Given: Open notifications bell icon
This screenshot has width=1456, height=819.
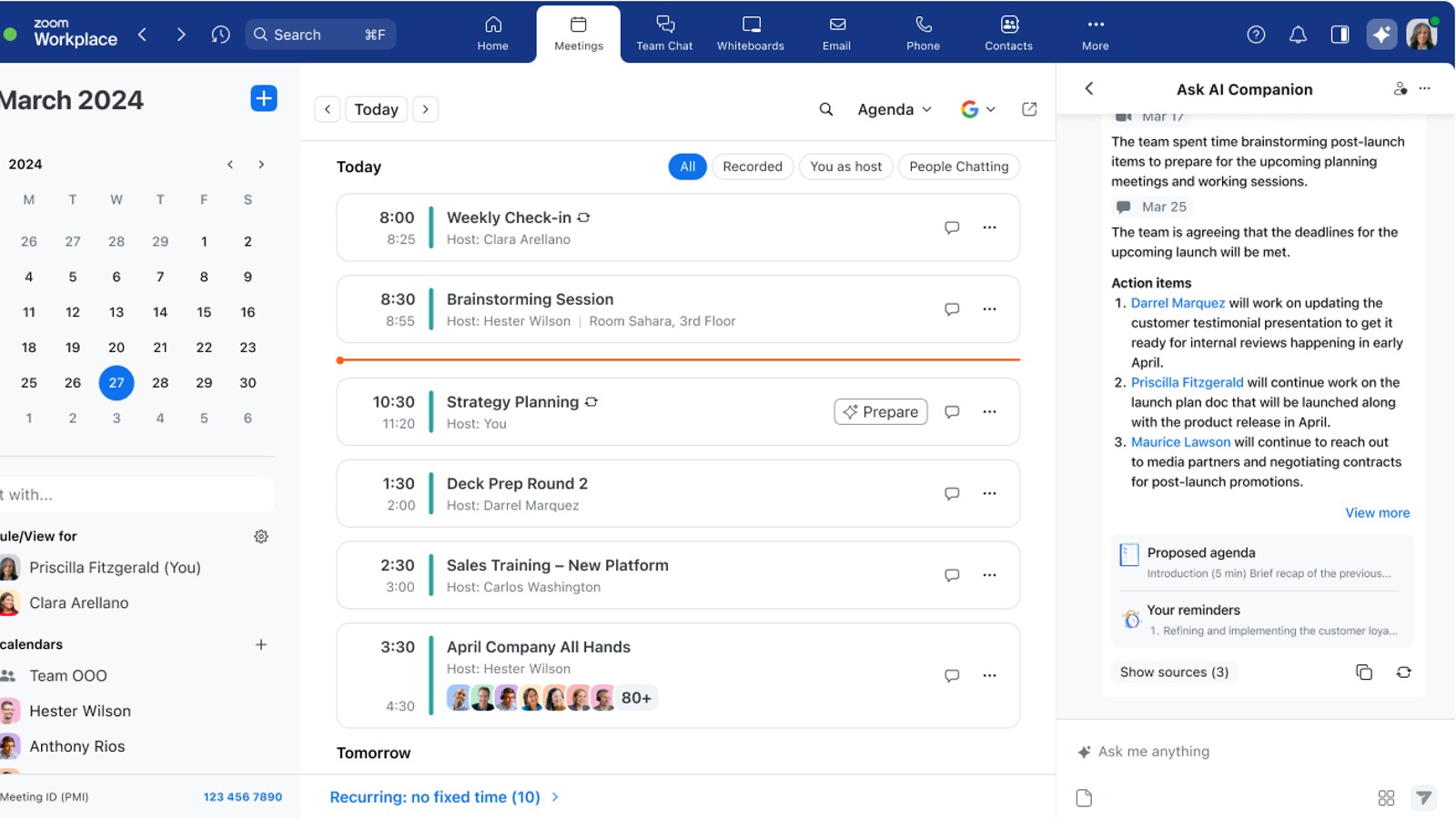Looking at the screenshot, I should point(1298,35).
